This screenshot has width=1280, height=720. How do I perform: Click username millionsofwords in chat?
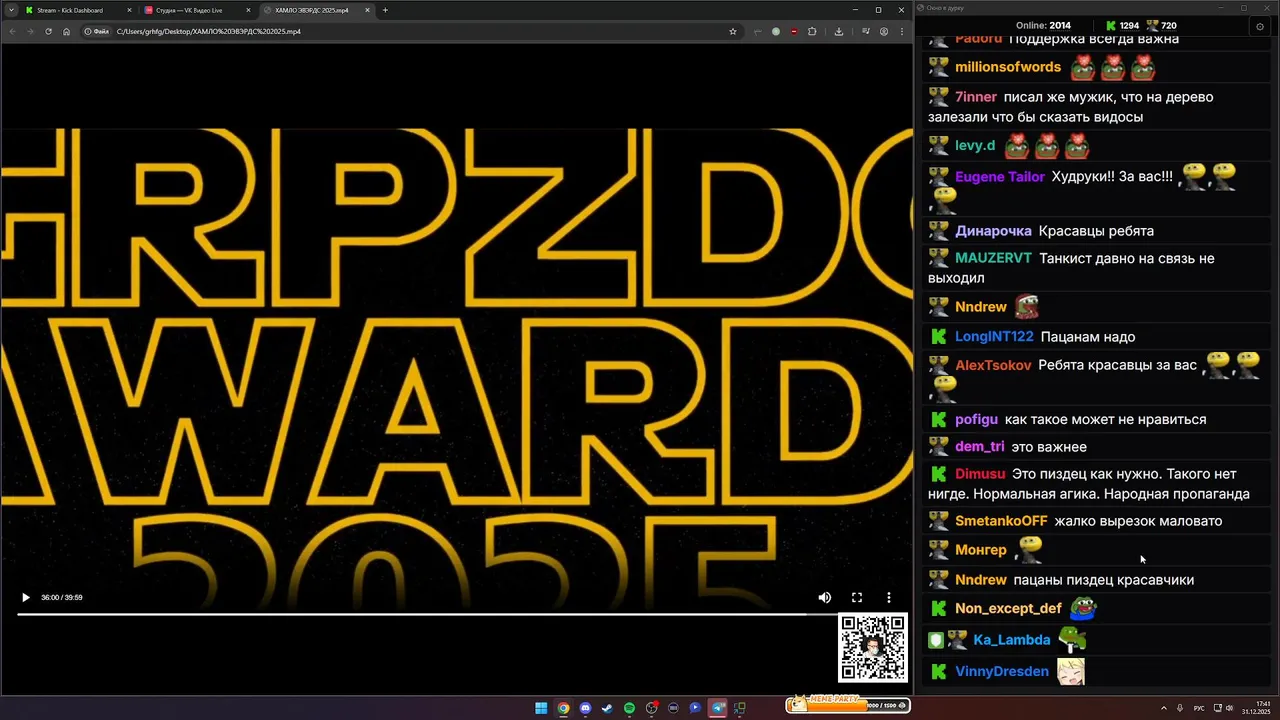tap(1008, 67)
